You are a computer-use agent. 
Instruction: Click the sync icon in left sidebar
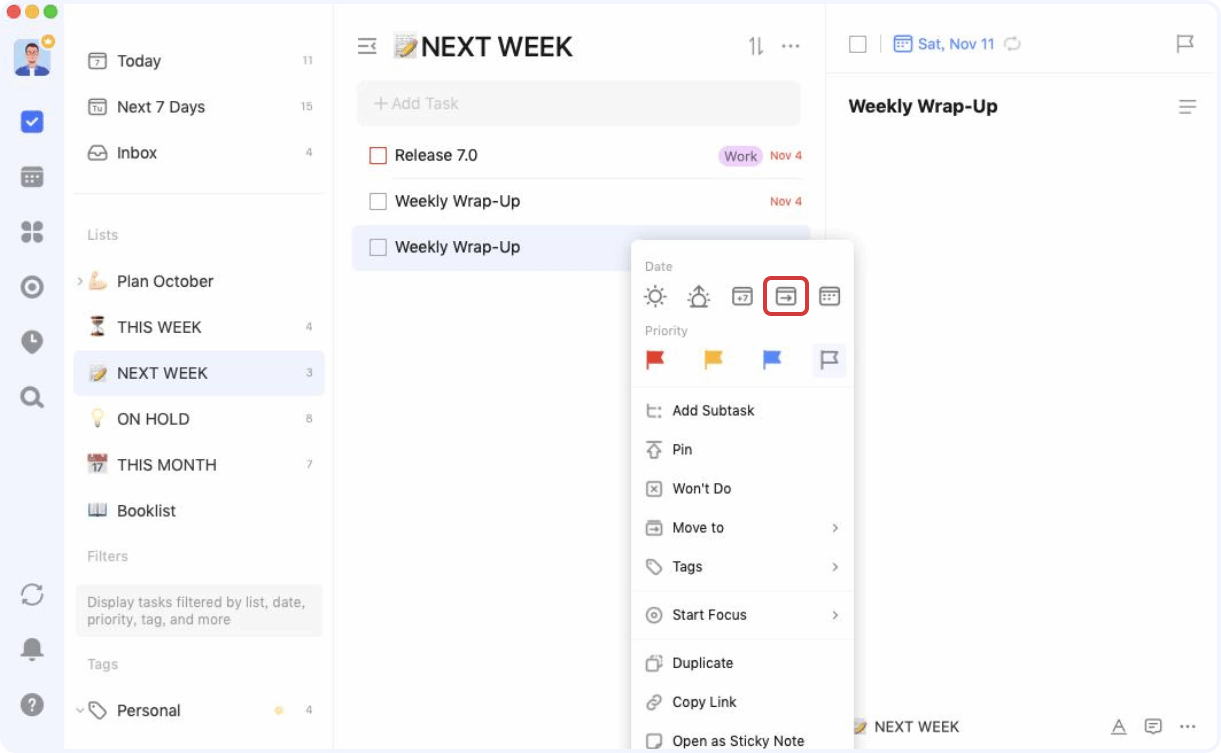(x=32, y=594)
